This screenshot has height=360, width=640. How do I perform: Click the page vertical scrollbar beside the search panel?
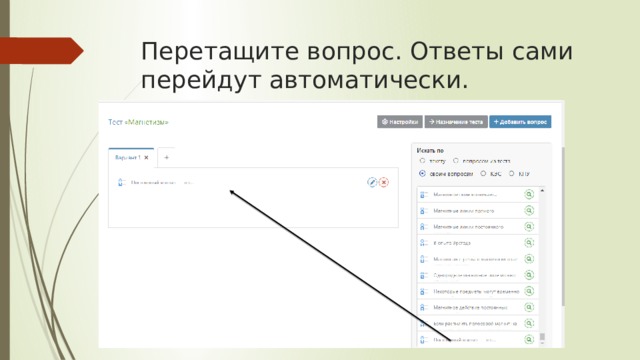(563, 227)
